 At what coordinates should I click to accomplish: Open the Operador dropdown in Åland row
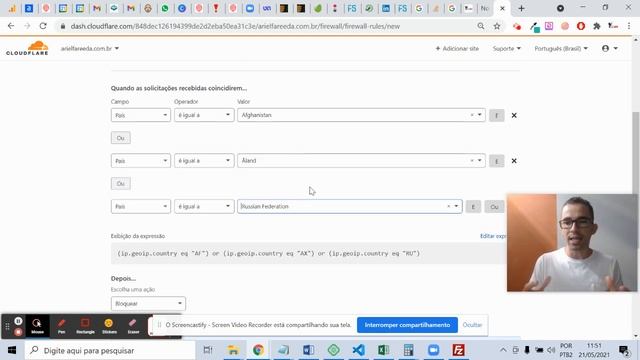(204, 161)
